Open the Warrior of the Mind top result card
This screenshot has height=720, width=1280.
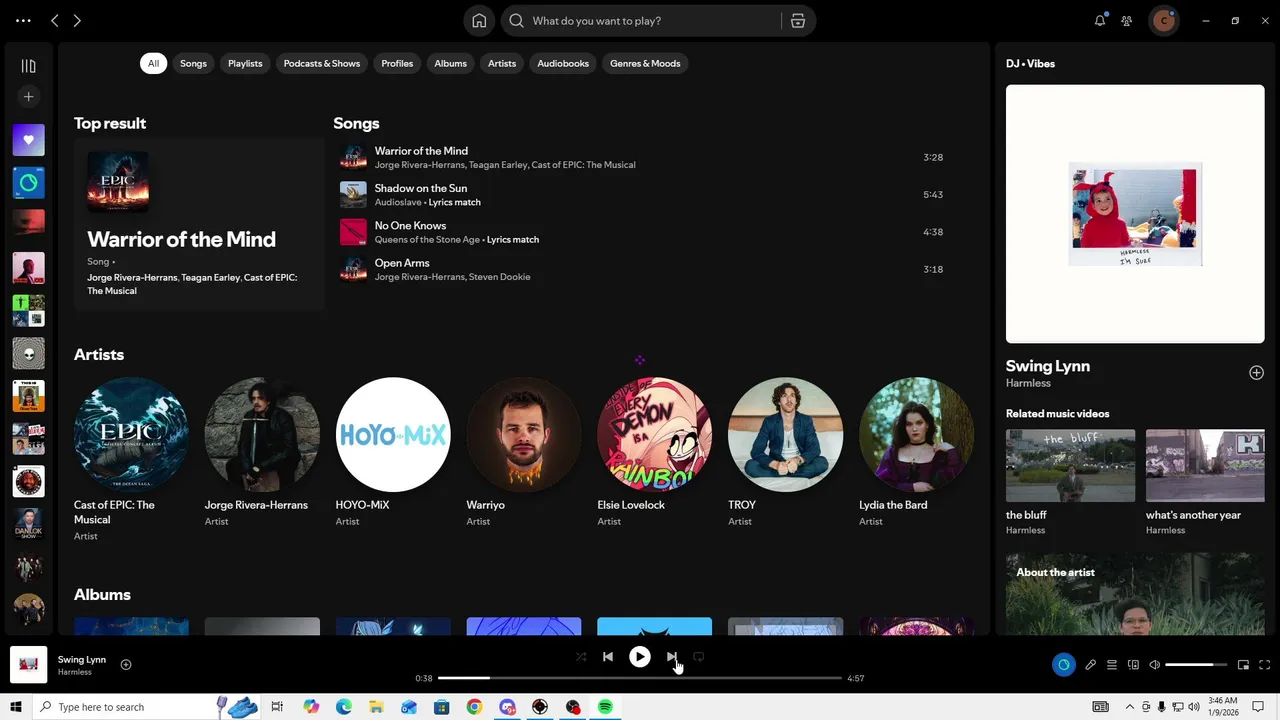pyautogui.click(x=199, y=225)
